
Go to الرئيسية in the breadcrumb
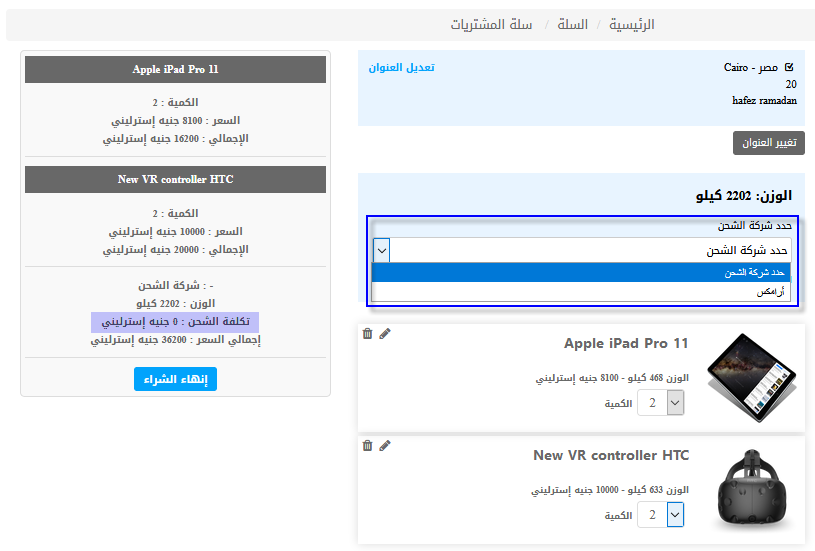(x=632, y=24)
